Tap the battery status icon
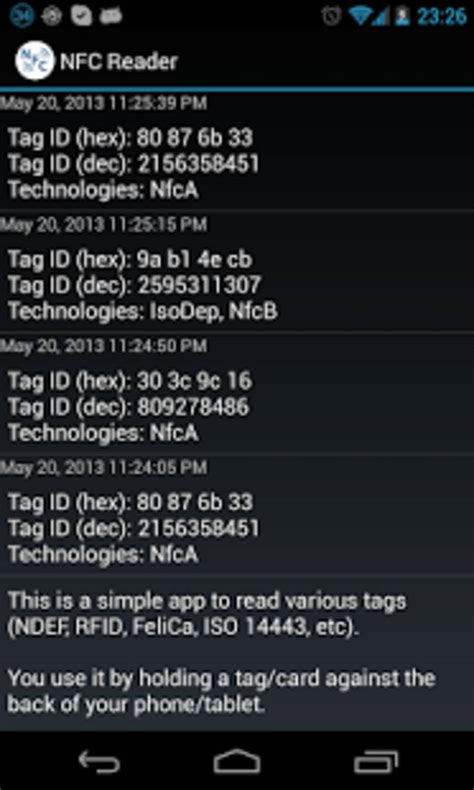This screenshot has width=474, height=790. pos(402,16)
